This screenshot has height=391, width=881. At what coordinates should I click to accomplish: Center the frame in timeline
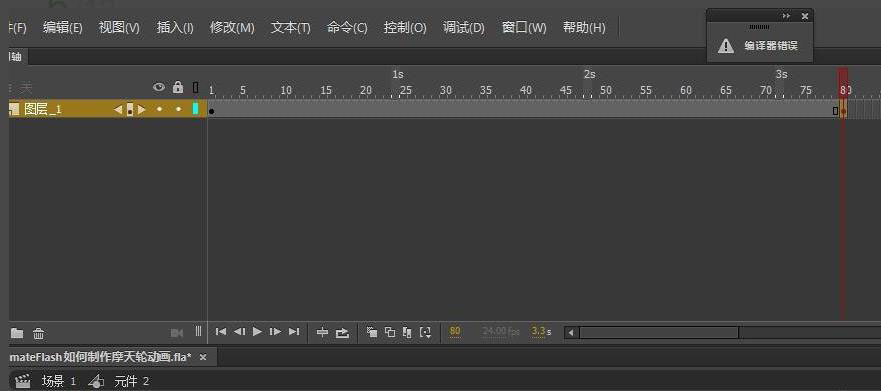323,333
